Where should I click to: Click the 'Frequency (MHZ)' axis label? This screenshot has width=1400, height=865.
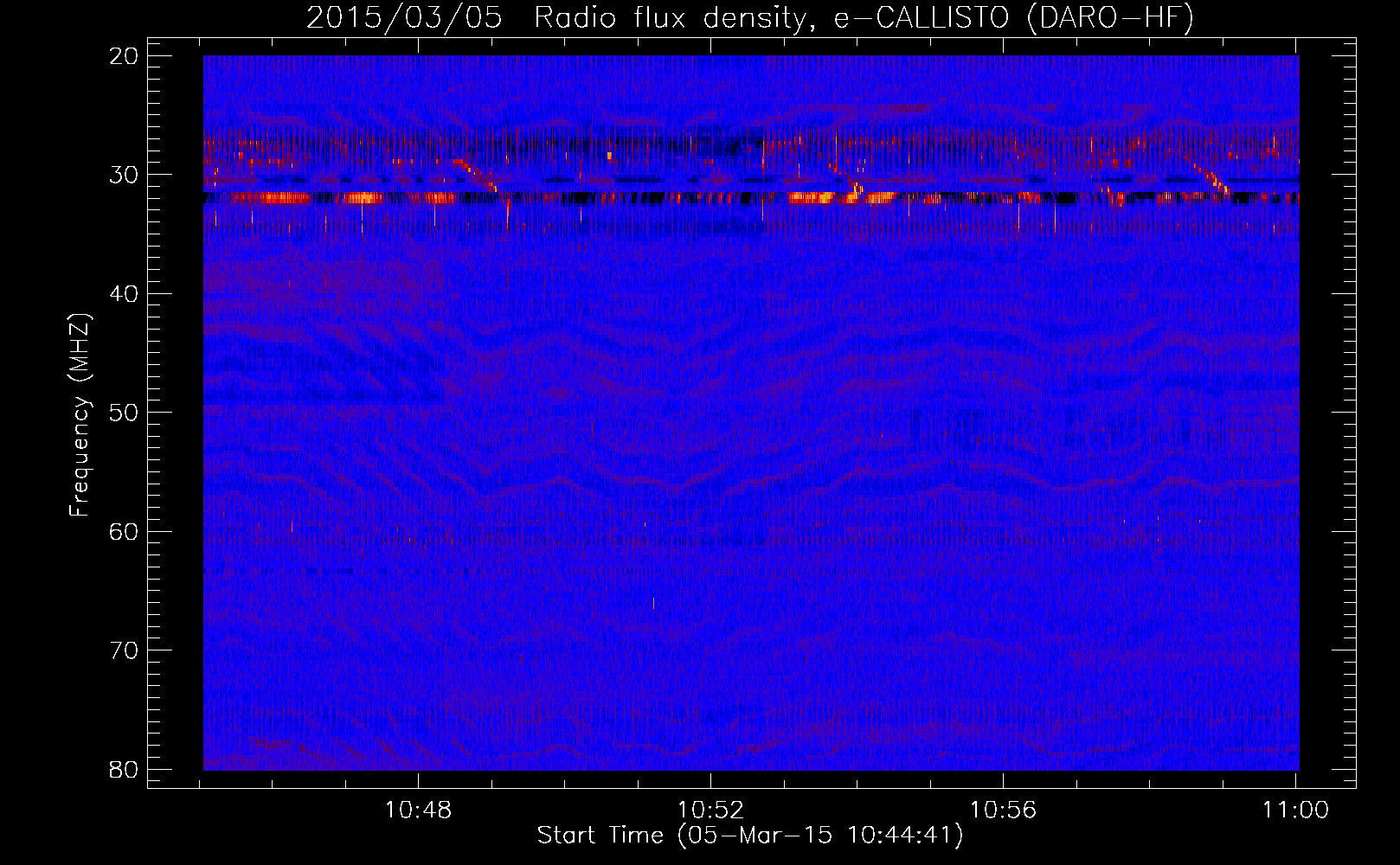point(80,415)
